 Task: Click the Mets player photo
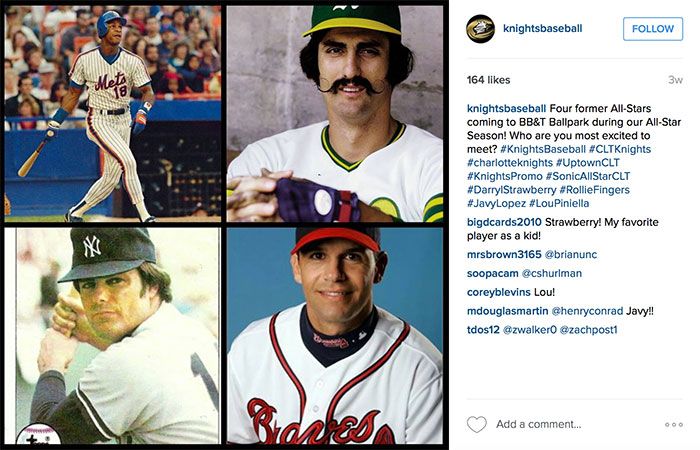tap(112, 113)
